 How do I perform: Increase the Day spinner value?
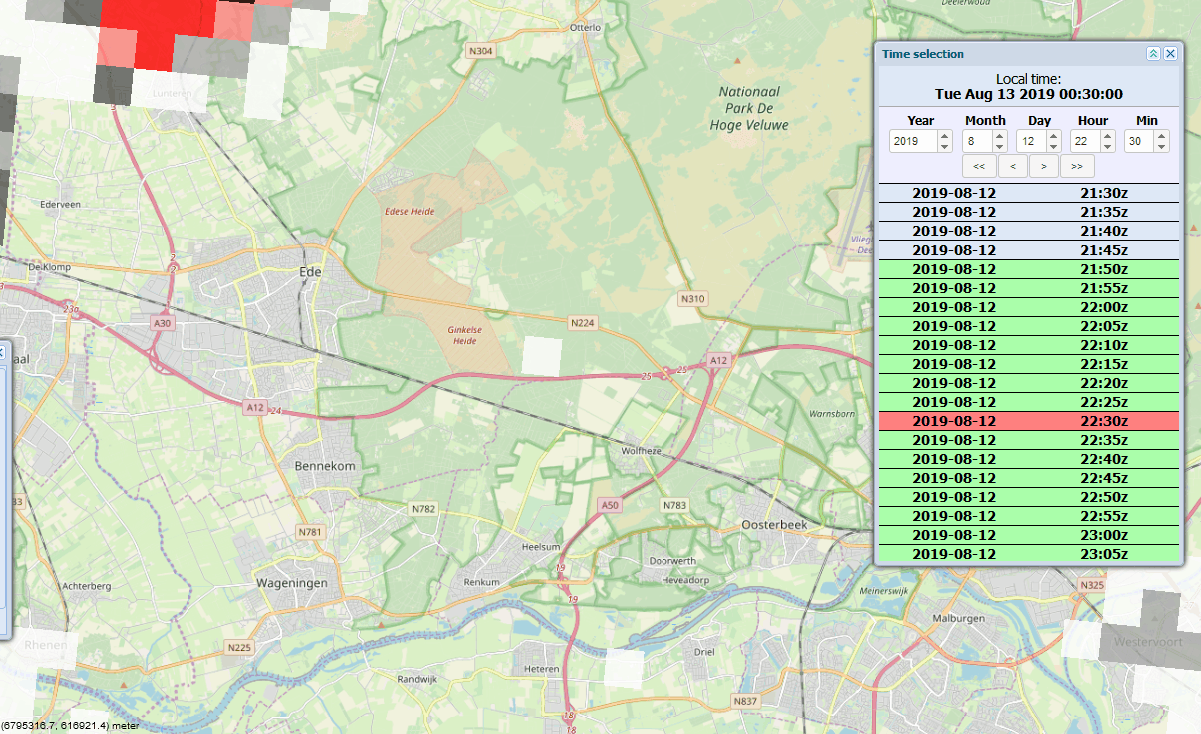pos(1054,136)
